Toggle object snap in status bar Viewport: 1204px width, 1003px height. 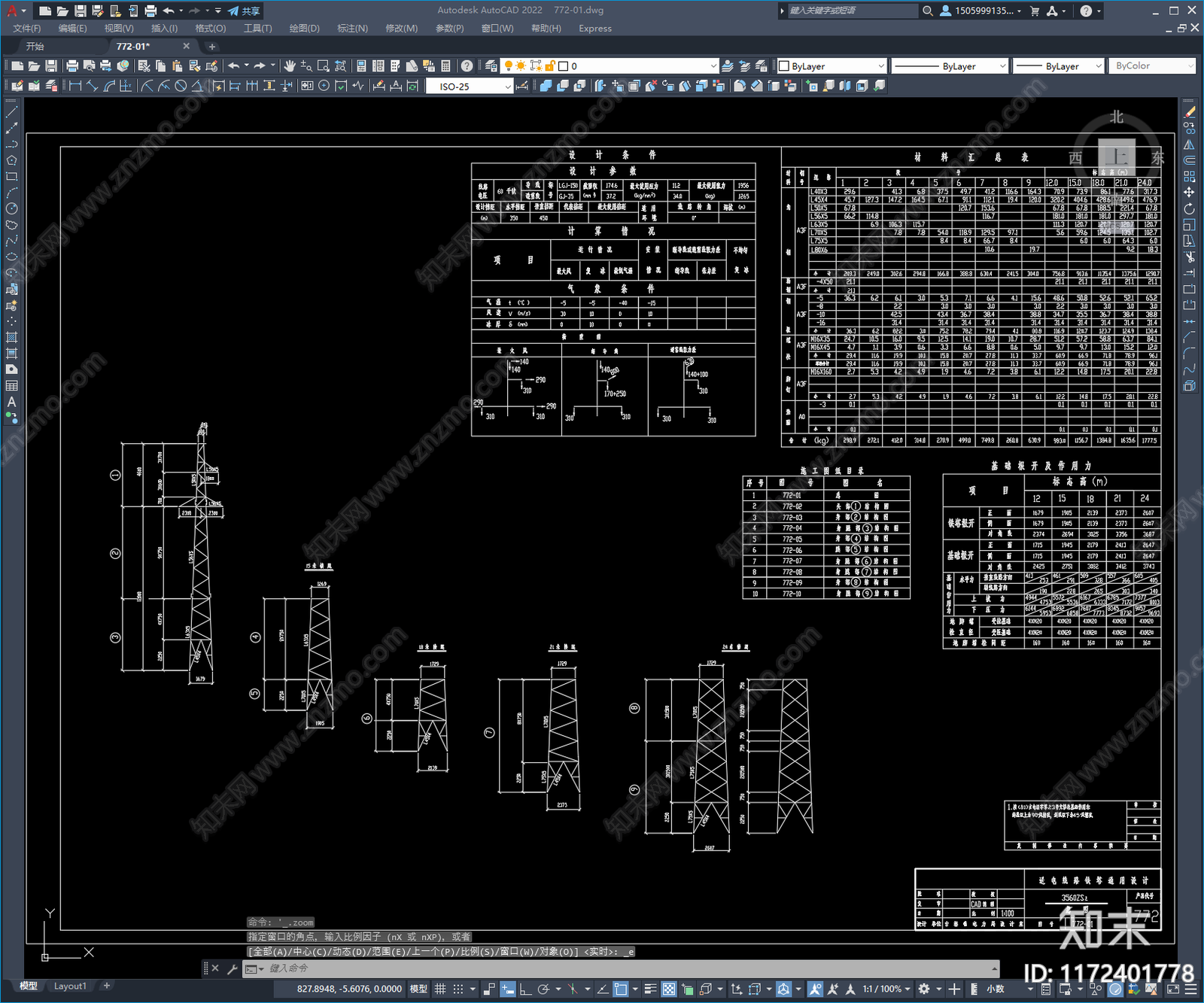pos(621,989)
